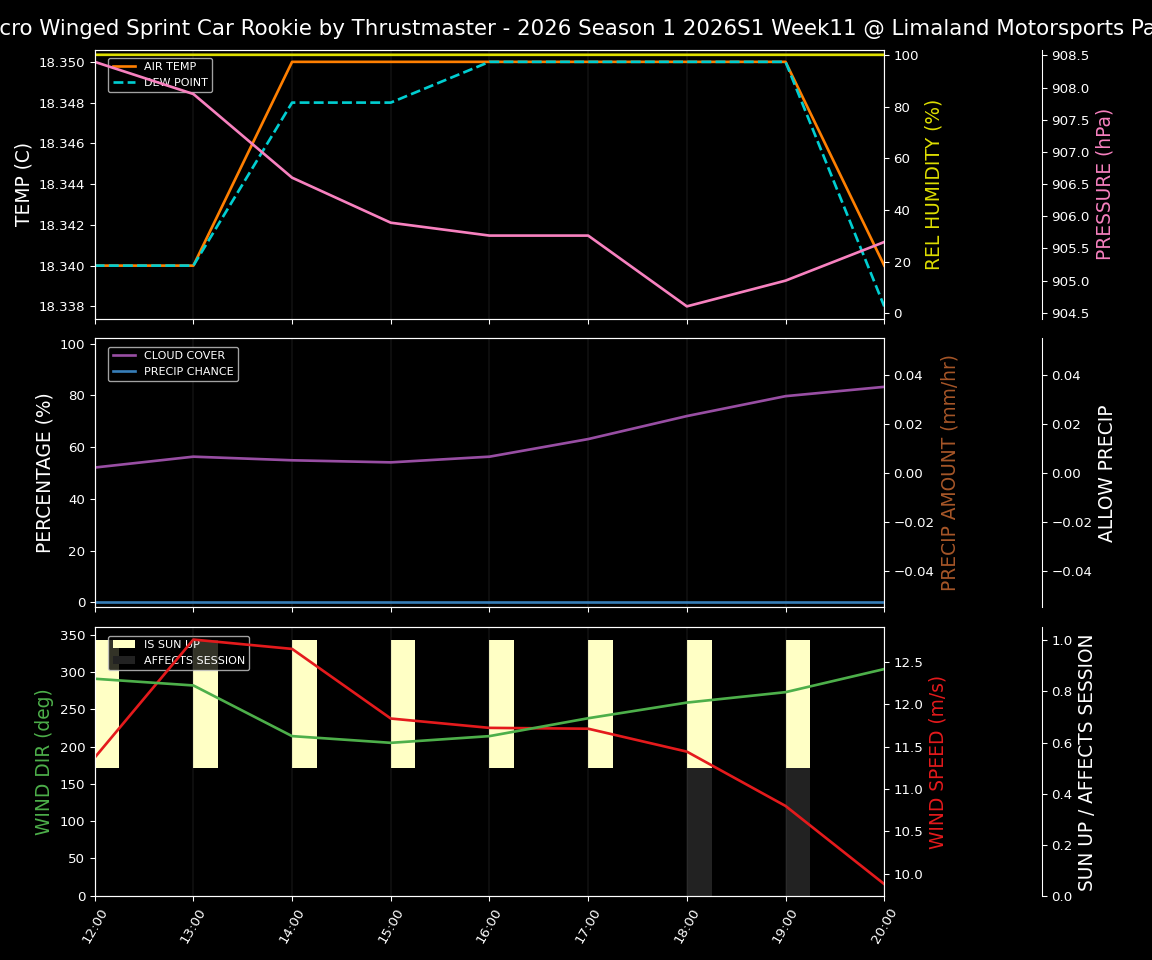Toggle DEW POINT visibility in the legend
The height and width of the screenshot is (960, 1152).
click(x=166, y=81)
